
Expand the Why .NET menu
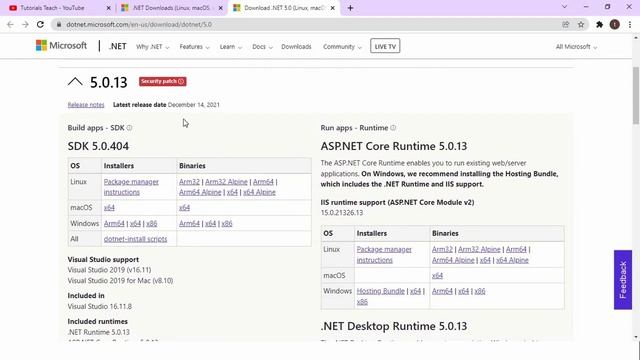(x=153, y=47)
